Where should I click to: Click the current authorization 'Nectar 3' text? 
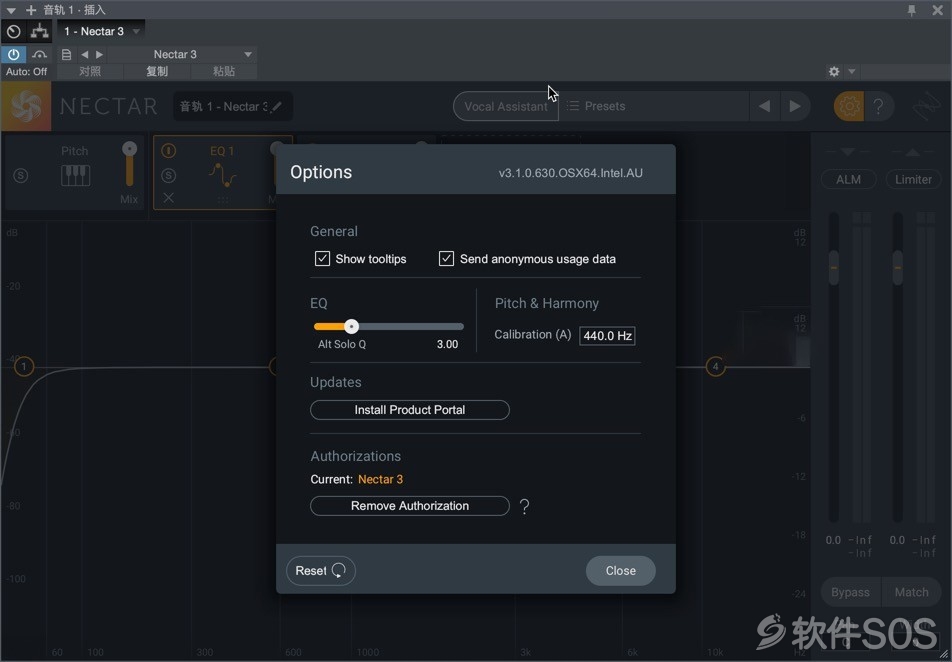click(x=380, y=479)
